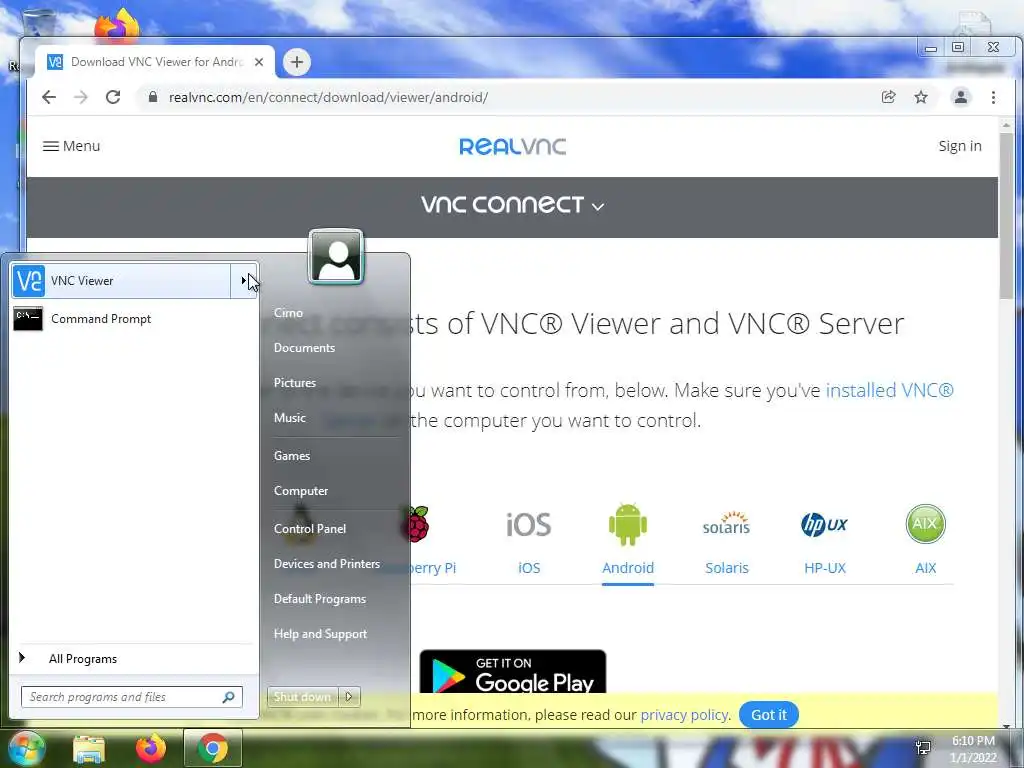The height and width of the screenshot is (768, 1024).
Task: Open the Cirno user folder
Action: coord(288,313)
